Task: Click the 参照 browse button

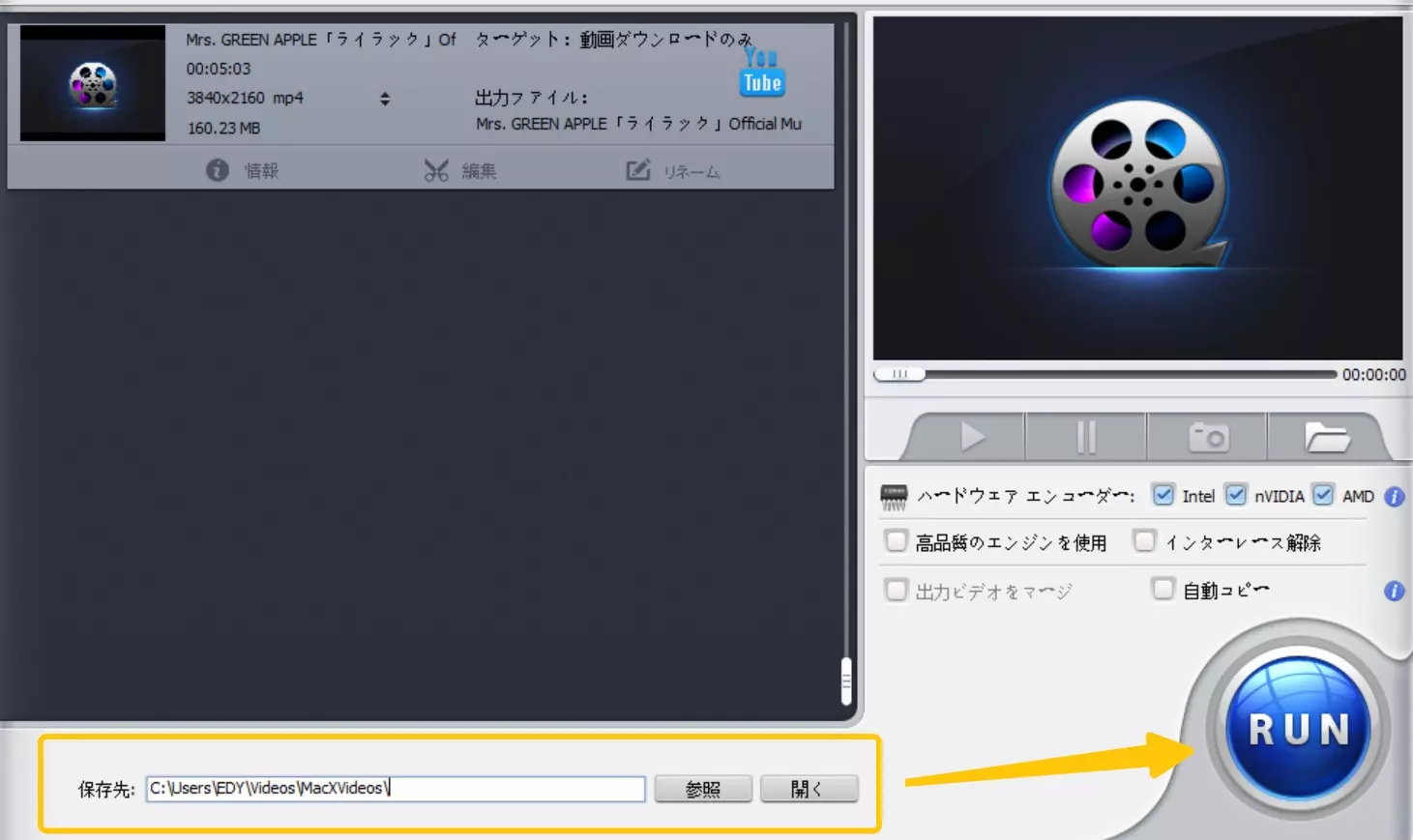Action: pos(703,789)
